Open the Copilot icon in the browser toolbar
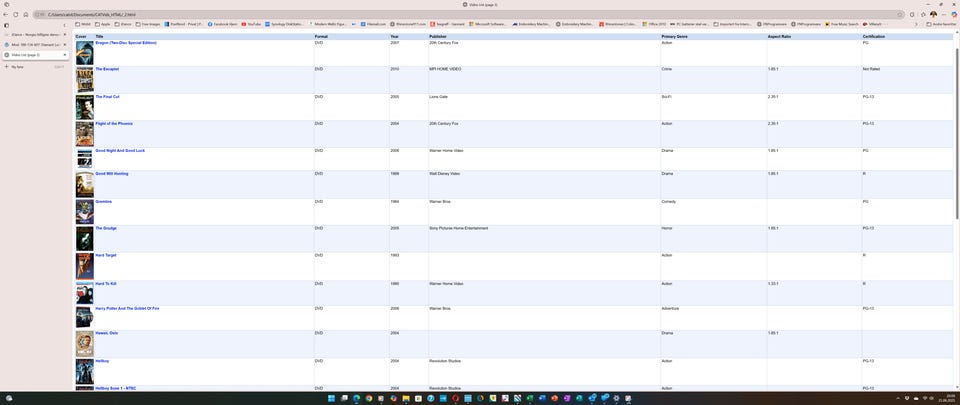 pos(954,14)
